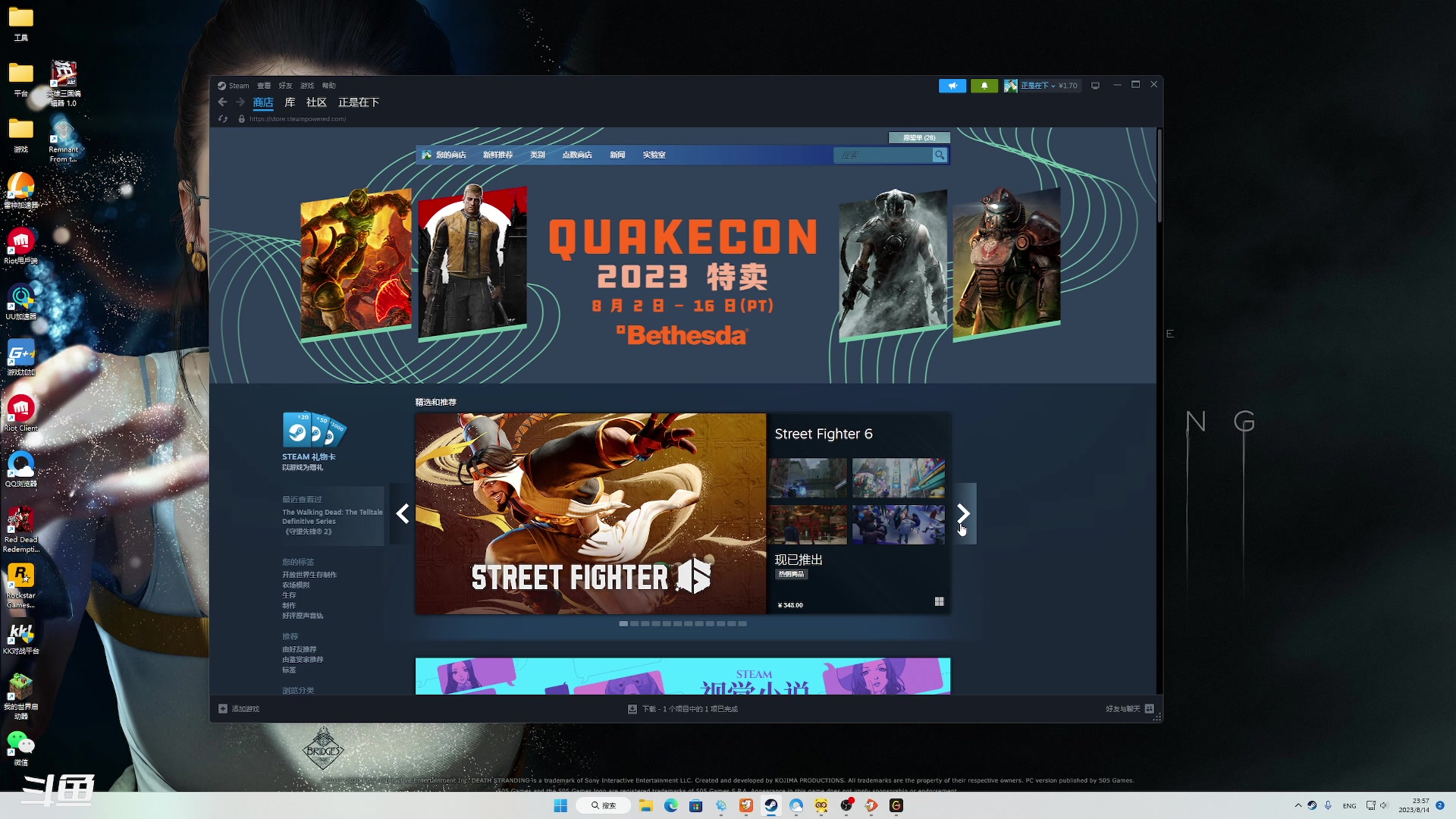This screenshot has width=1456, height=819.
Task: Open Edge browser from the taskbar
Action: (x=671, y=806)
